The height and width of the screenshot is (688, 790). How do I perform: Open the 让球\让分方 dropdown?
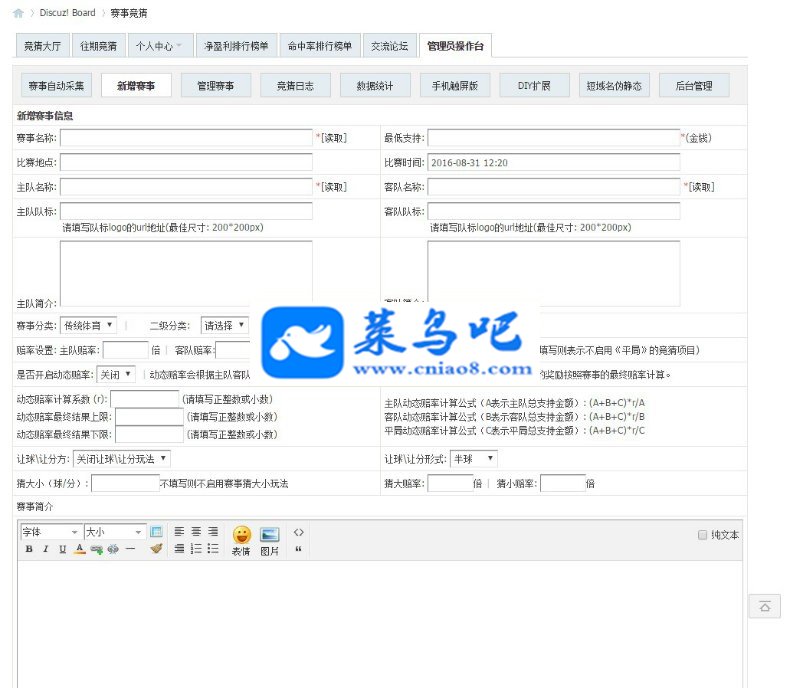[x=122, y=459]
